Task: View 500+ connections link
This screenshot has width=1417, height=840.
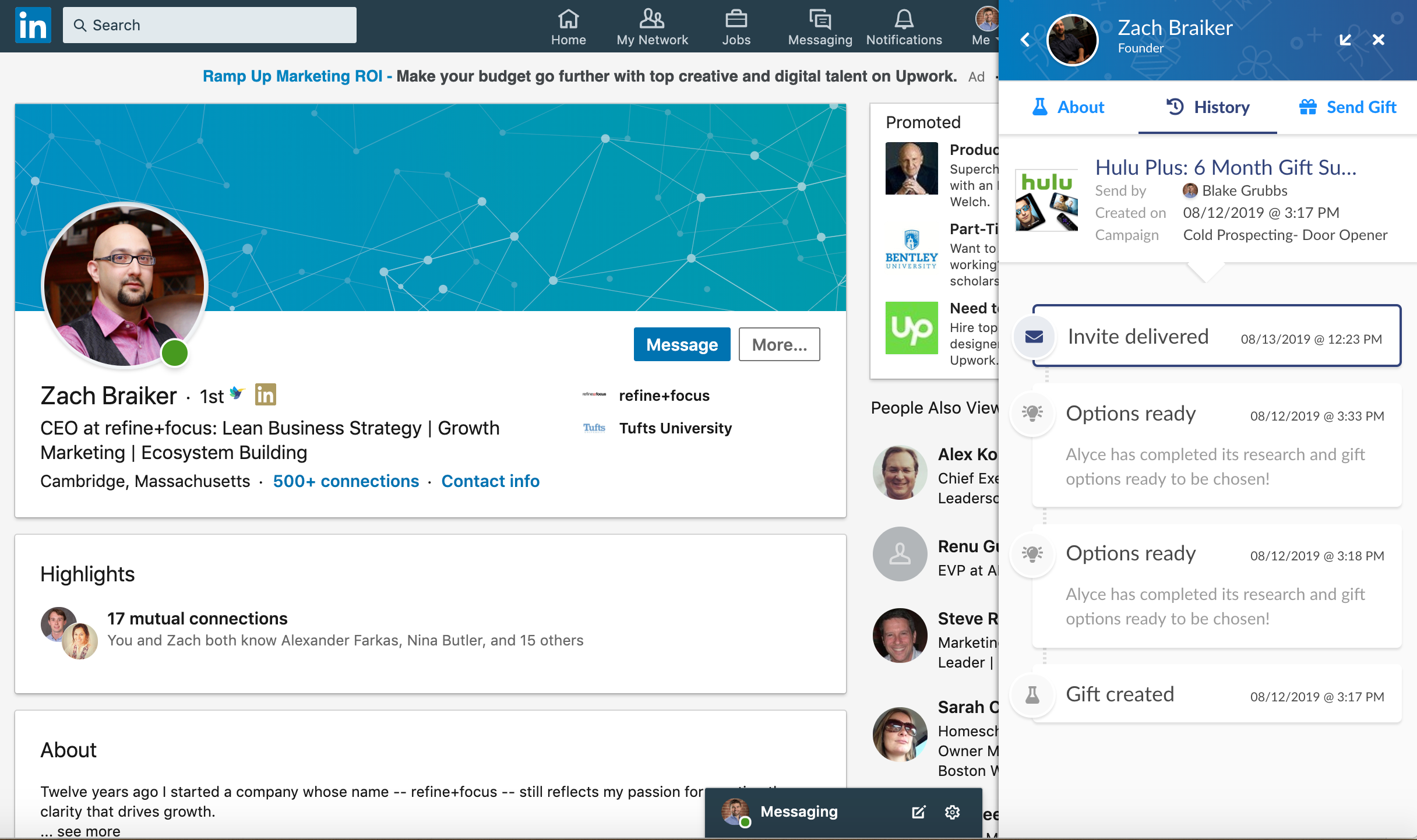Action: point(346,481)
